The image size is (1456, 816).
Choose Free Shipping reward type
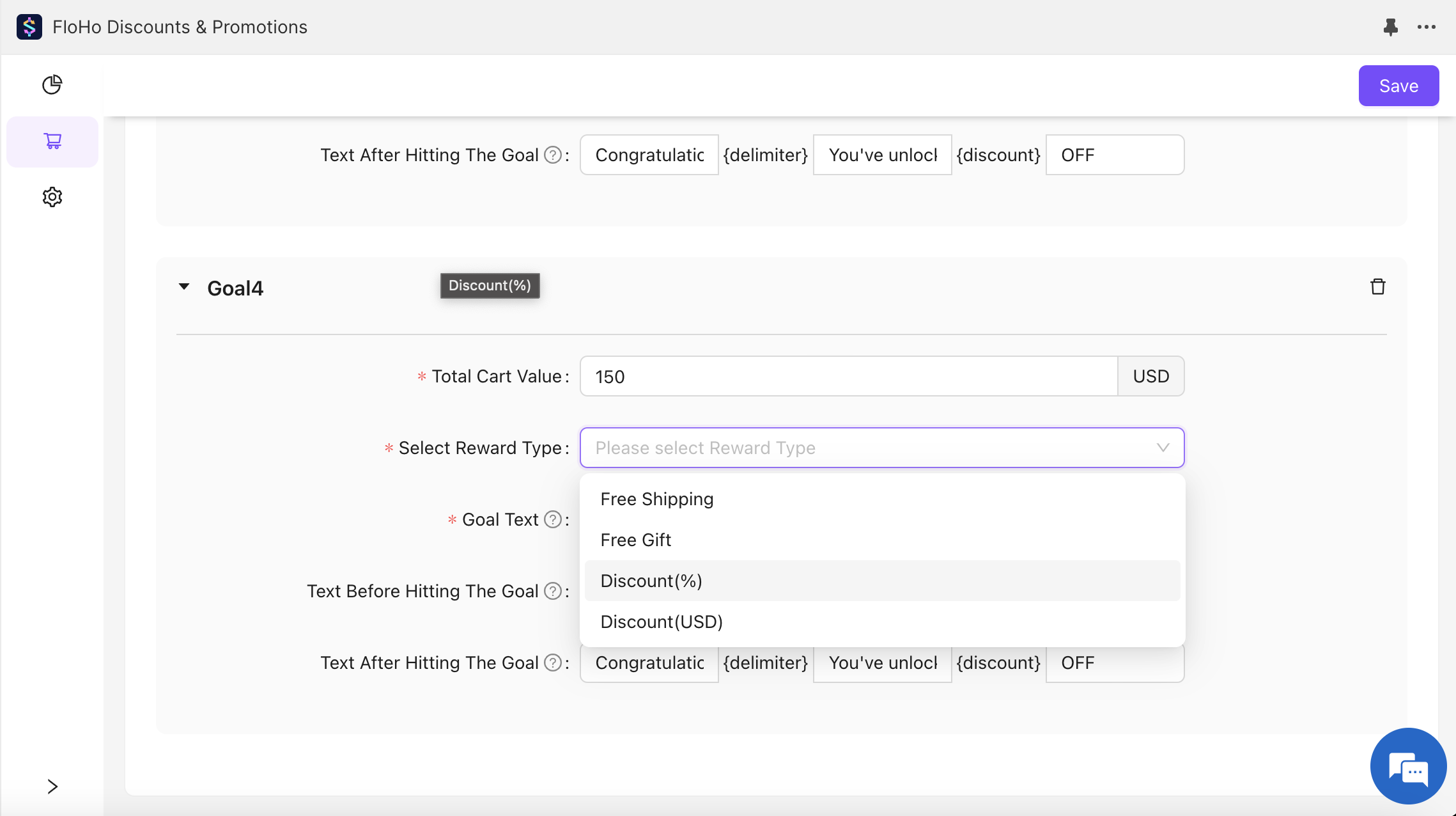point(656,499)
